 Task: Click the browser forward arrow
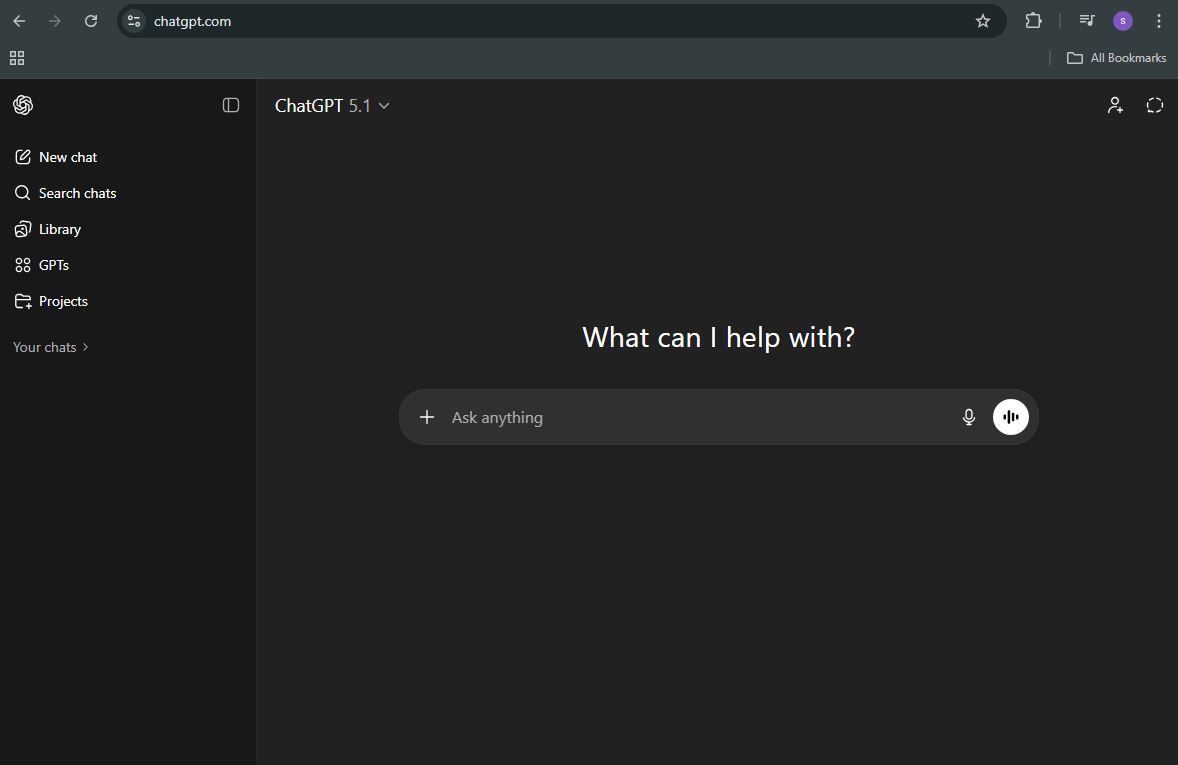point(55,21)
